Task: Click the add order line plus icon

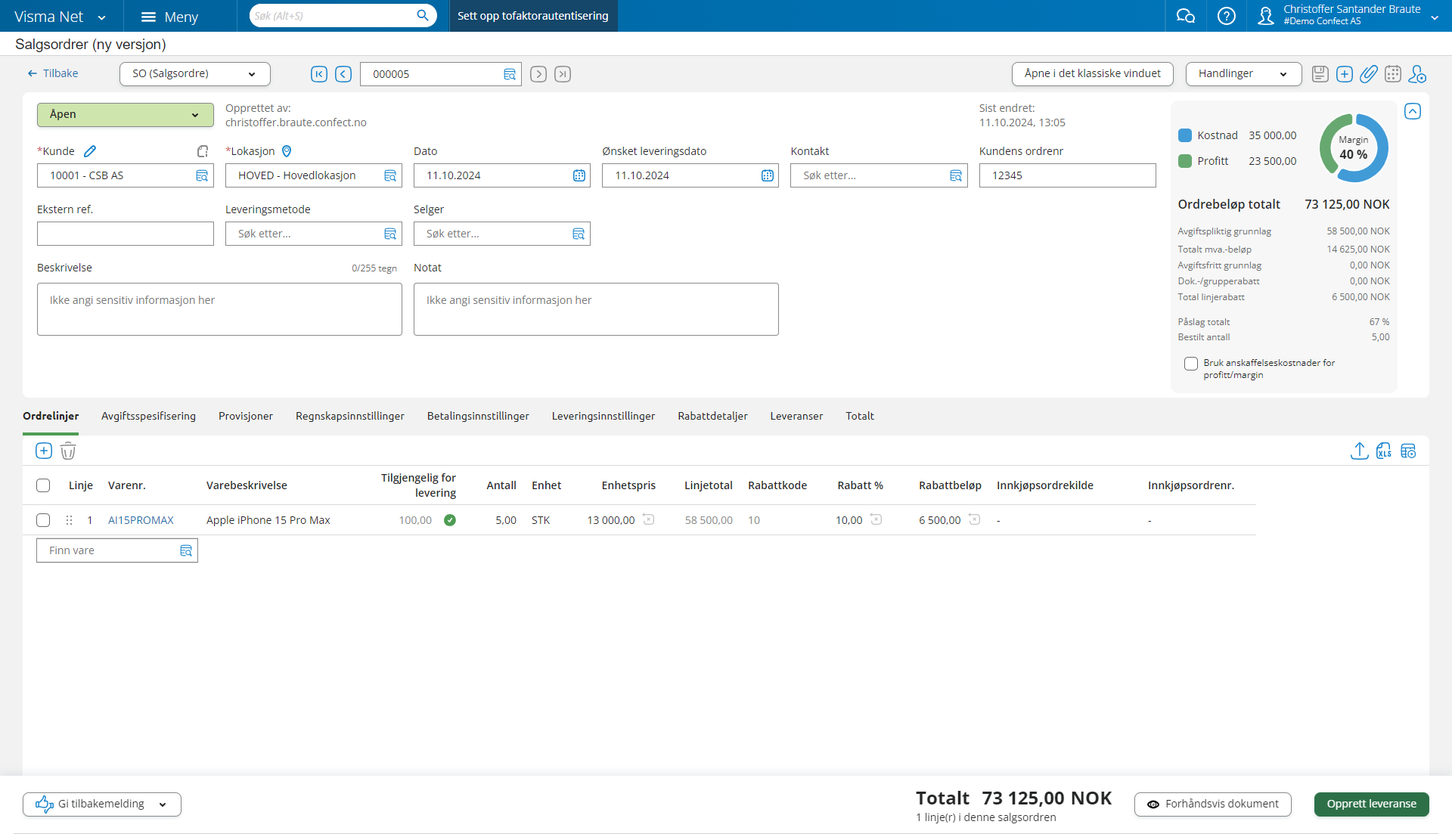Action: (x=44, y=451)
